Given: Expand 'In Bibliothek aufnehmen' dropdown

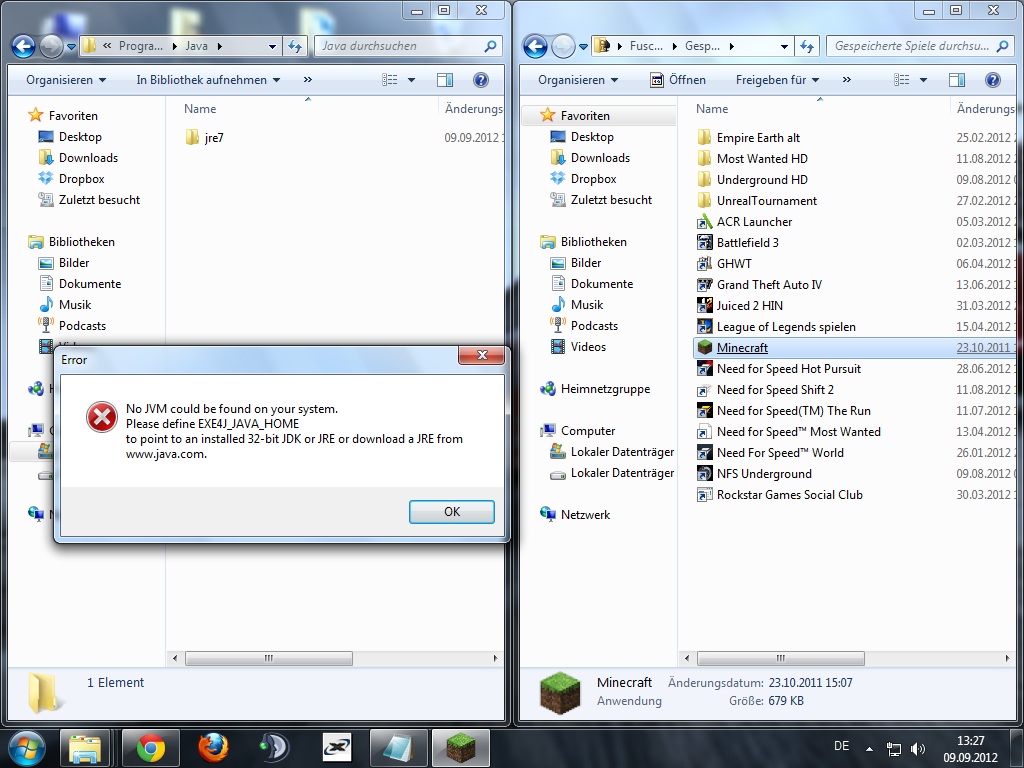Looking at the screenshot, I should pos(208,80).
